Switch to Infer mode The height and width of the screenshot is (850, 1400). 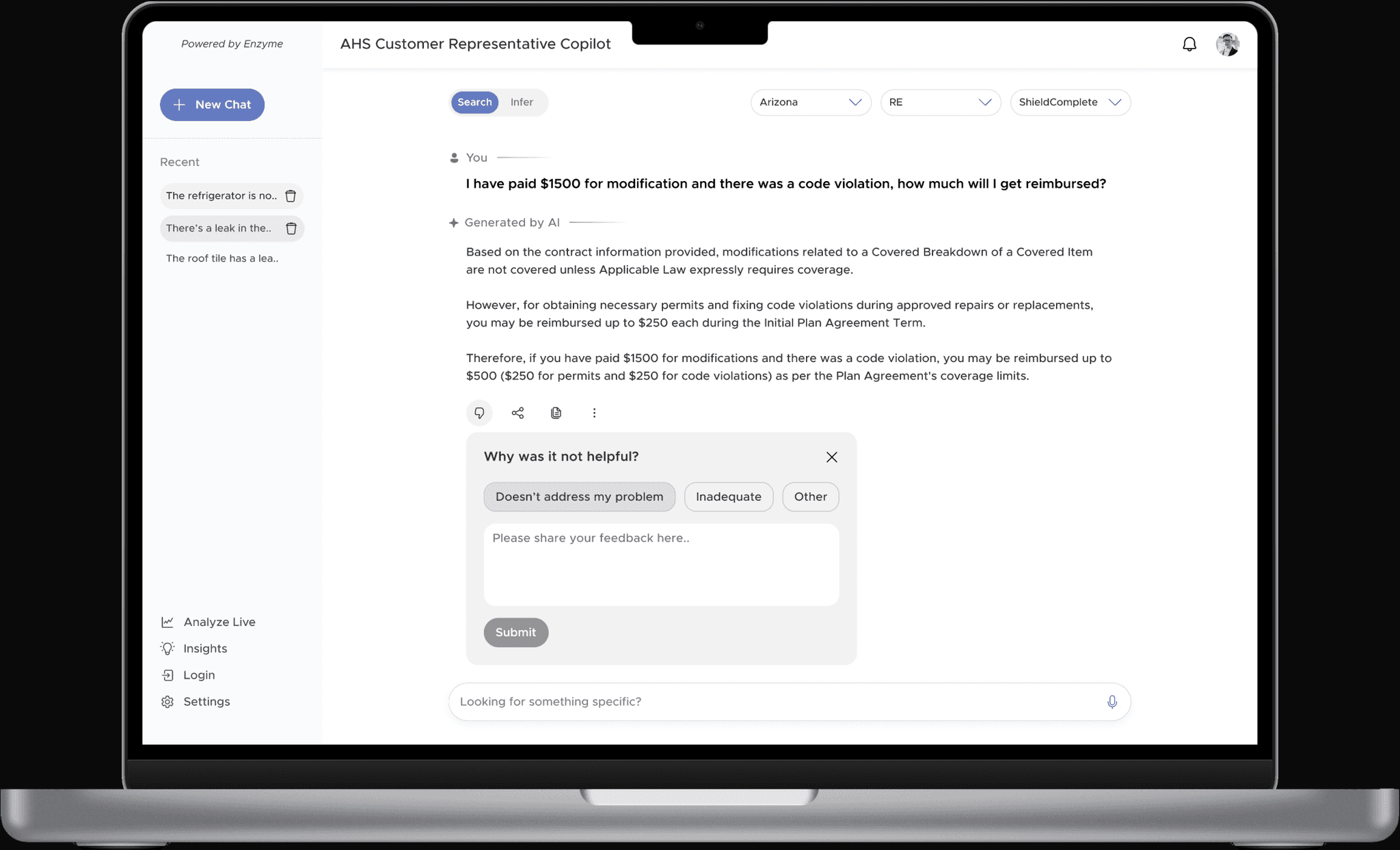pos(522,102)
